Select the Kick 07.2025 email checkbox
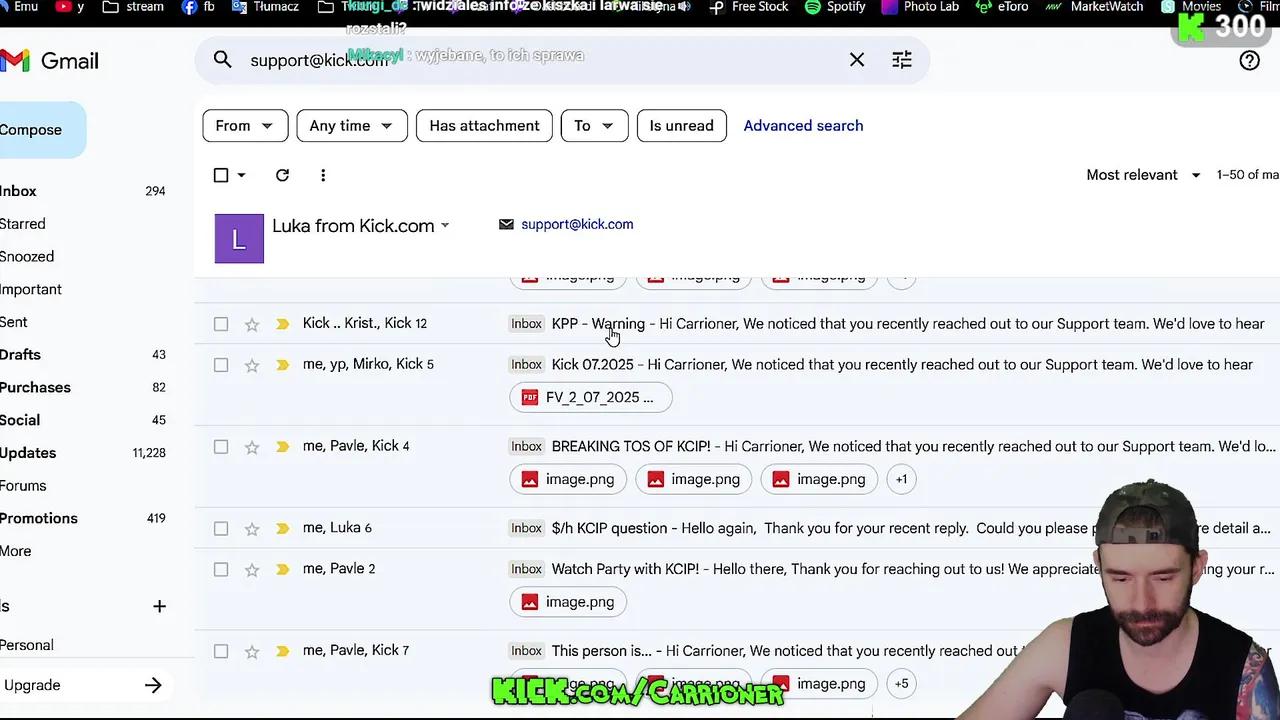 coord(221,365)
